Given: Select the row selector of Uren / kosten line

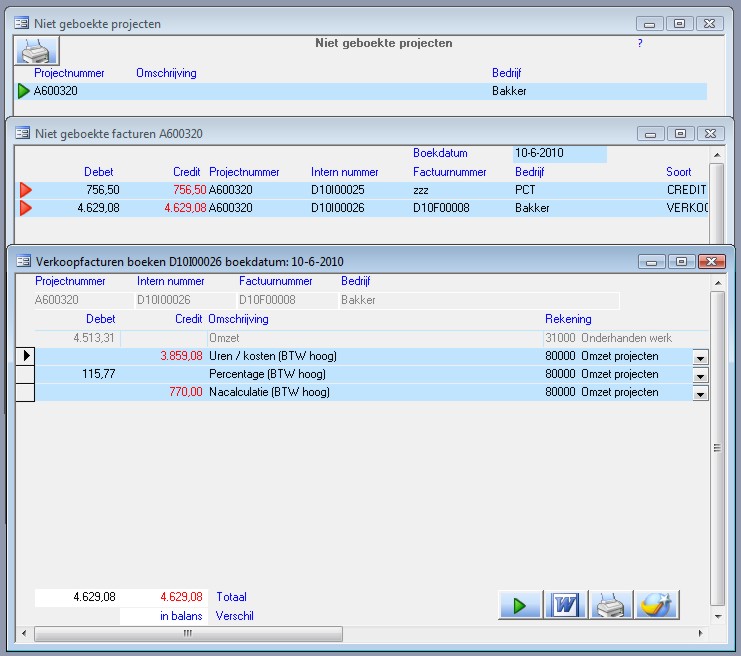Looking at the screenshot, I should (x=25, y=356).
